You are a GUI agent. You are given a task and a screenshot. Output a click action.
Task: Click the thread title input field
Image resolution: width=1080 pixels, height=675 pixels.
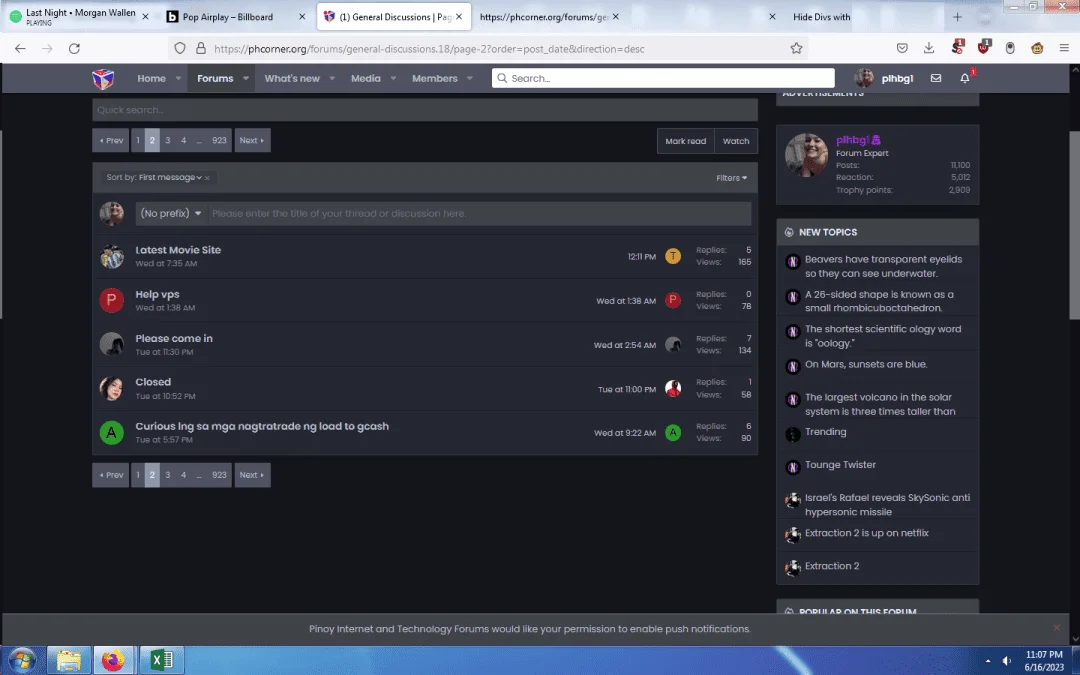point(479,214)
